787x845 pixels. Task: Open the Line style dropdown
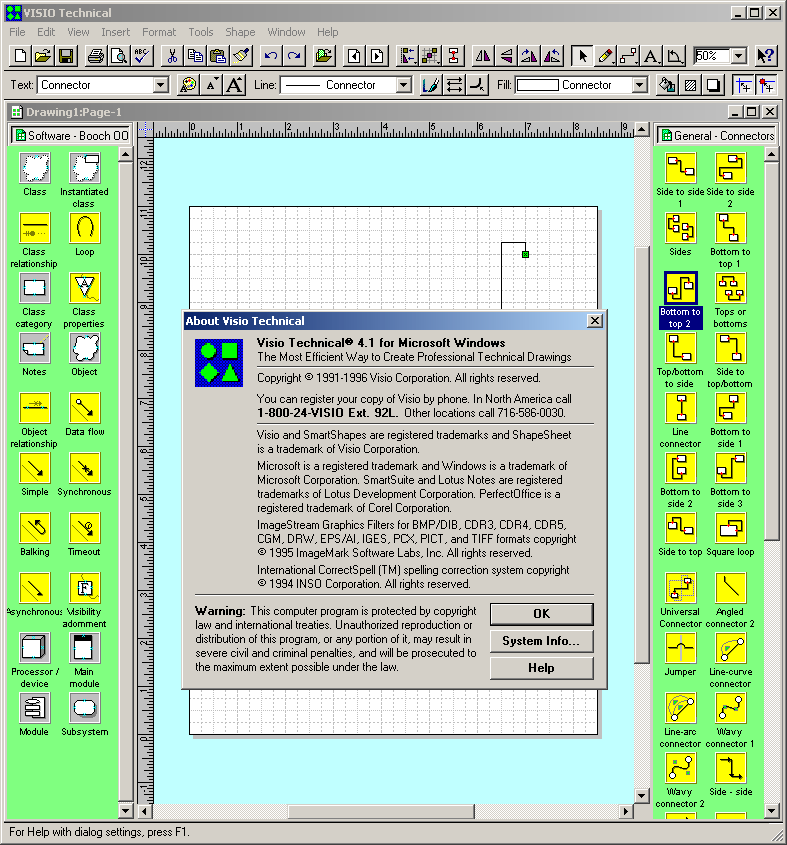(403, 85)
